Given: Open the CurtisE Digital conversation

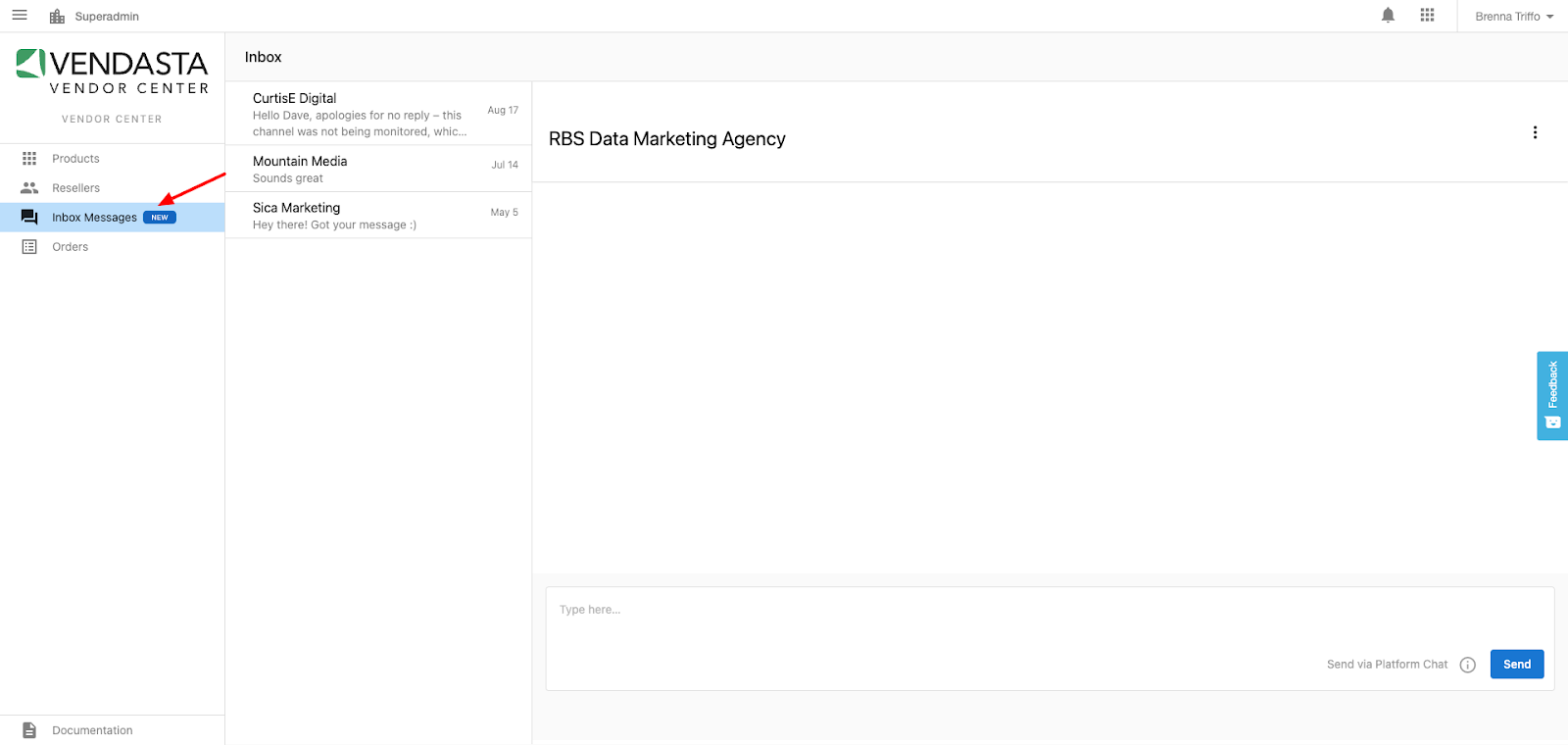Looking at the screenshot, I should [x=378, y=114].
